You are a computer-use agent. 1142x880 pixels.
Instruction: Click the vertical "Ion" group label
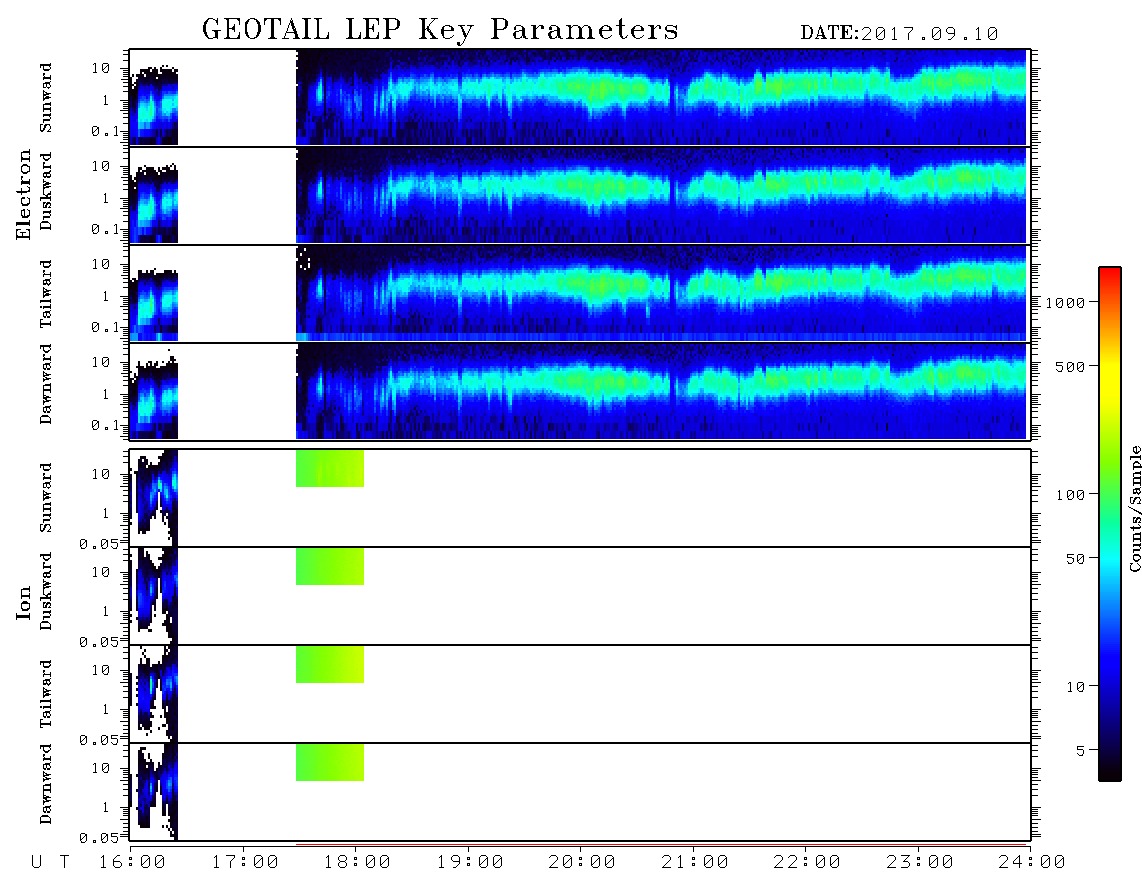click(x=24, y=603)
